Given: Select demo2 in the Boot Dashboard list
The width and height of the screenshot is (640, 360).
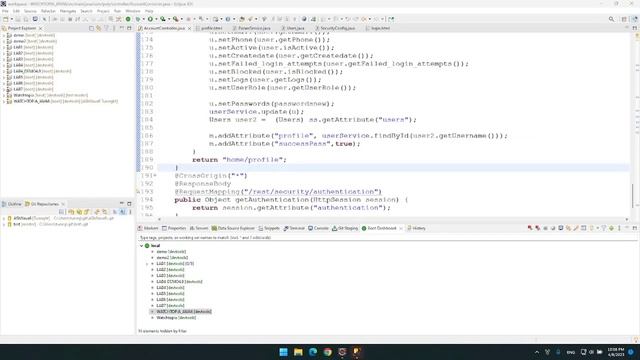Looking at the screenshot, I should [172, 258].
